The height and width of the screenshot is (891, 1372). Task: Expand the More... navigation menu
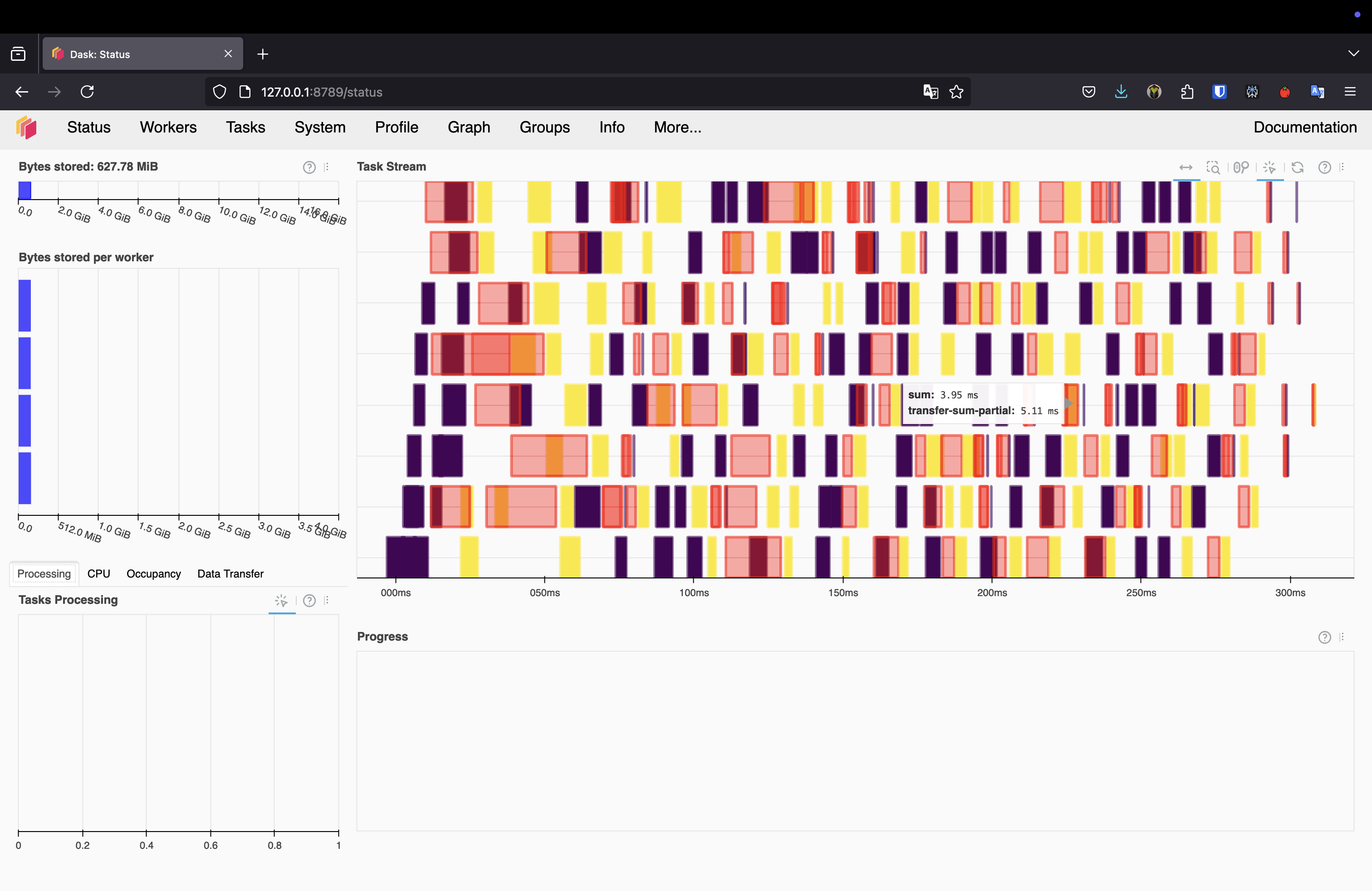pyautogui.click(x=677, y=127)
